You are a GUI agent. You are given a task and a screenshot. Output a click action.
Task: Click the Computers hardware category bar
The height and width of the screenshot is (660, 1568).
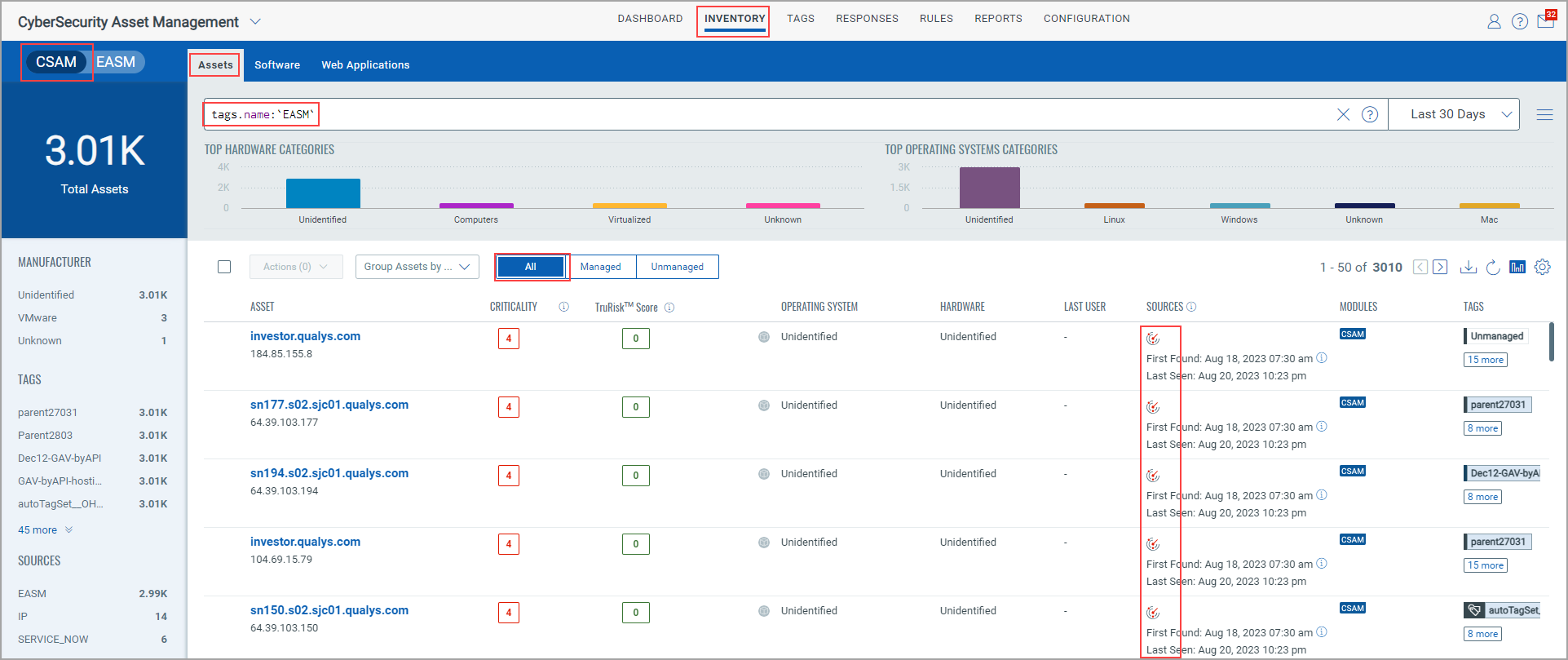pos(476,206)
